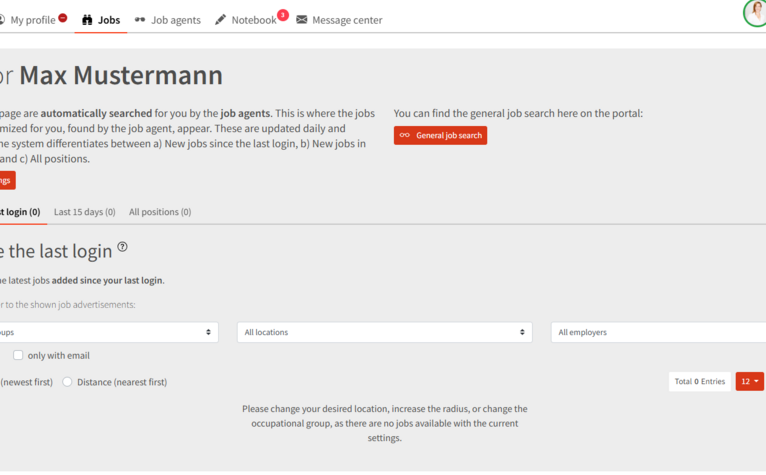Expand the All locations dropdown
Image resolution: width=766 pixels, height=475 pixels.
click(384, 332)
